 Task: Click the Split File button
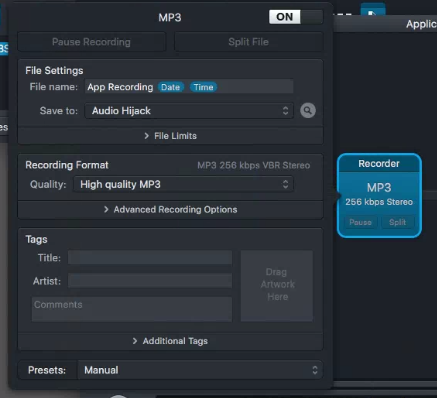coord(248,42)
